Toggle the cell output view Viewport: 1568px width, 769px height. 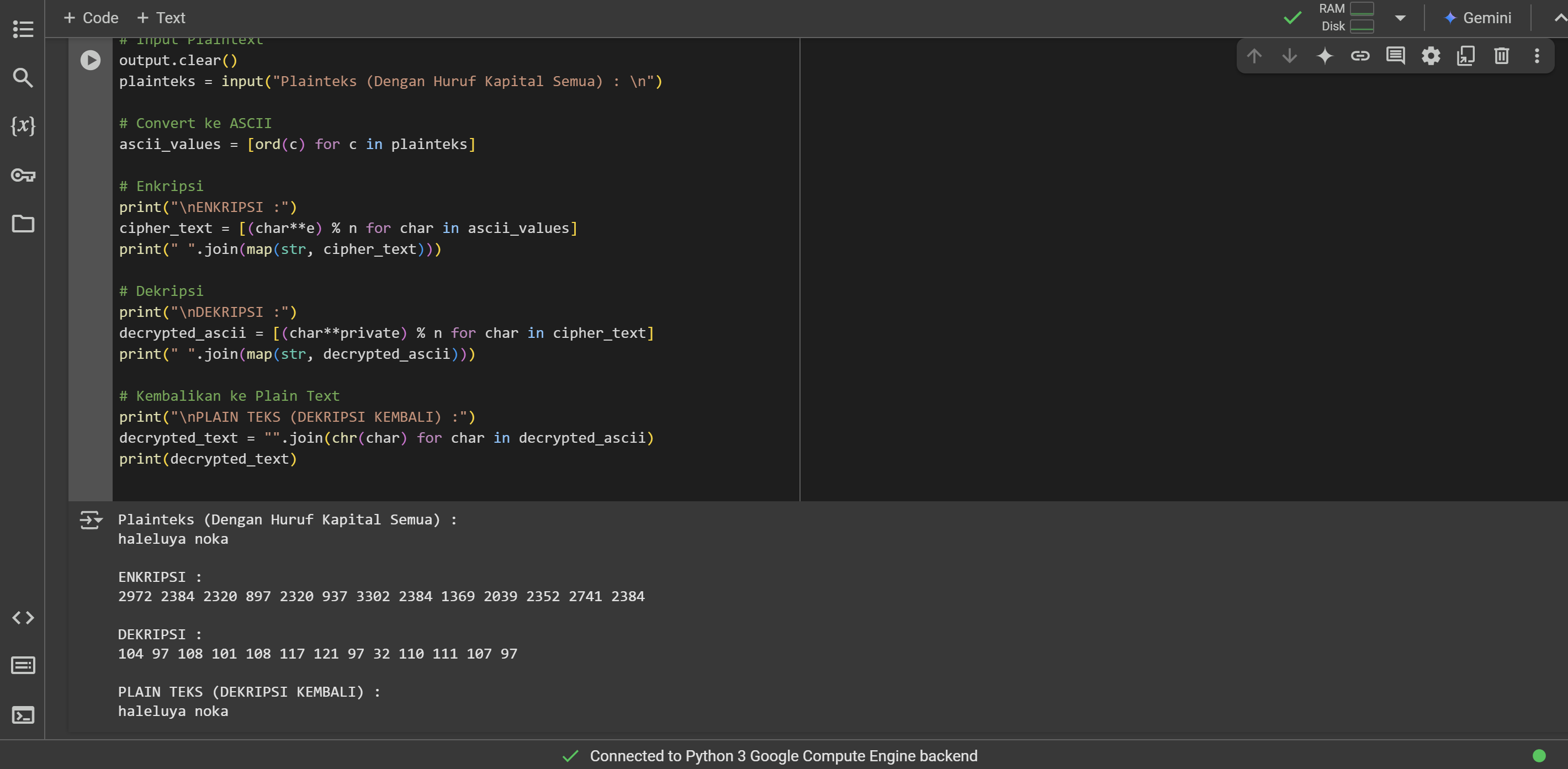[x=91, y=520]
